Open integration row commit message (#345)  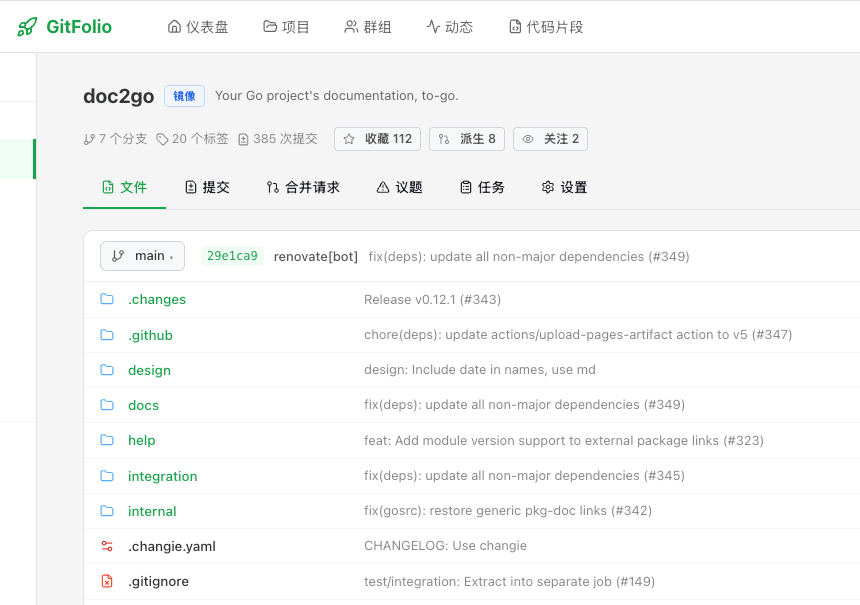click(x=524, y=476)
